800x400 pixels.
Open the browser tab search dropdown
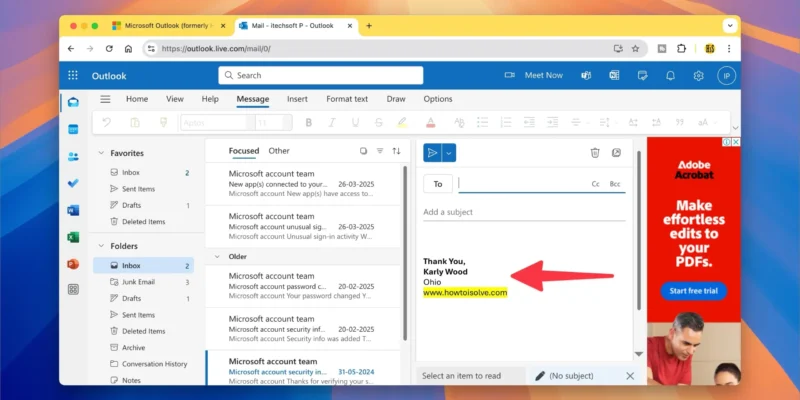(x=730, y=26)
